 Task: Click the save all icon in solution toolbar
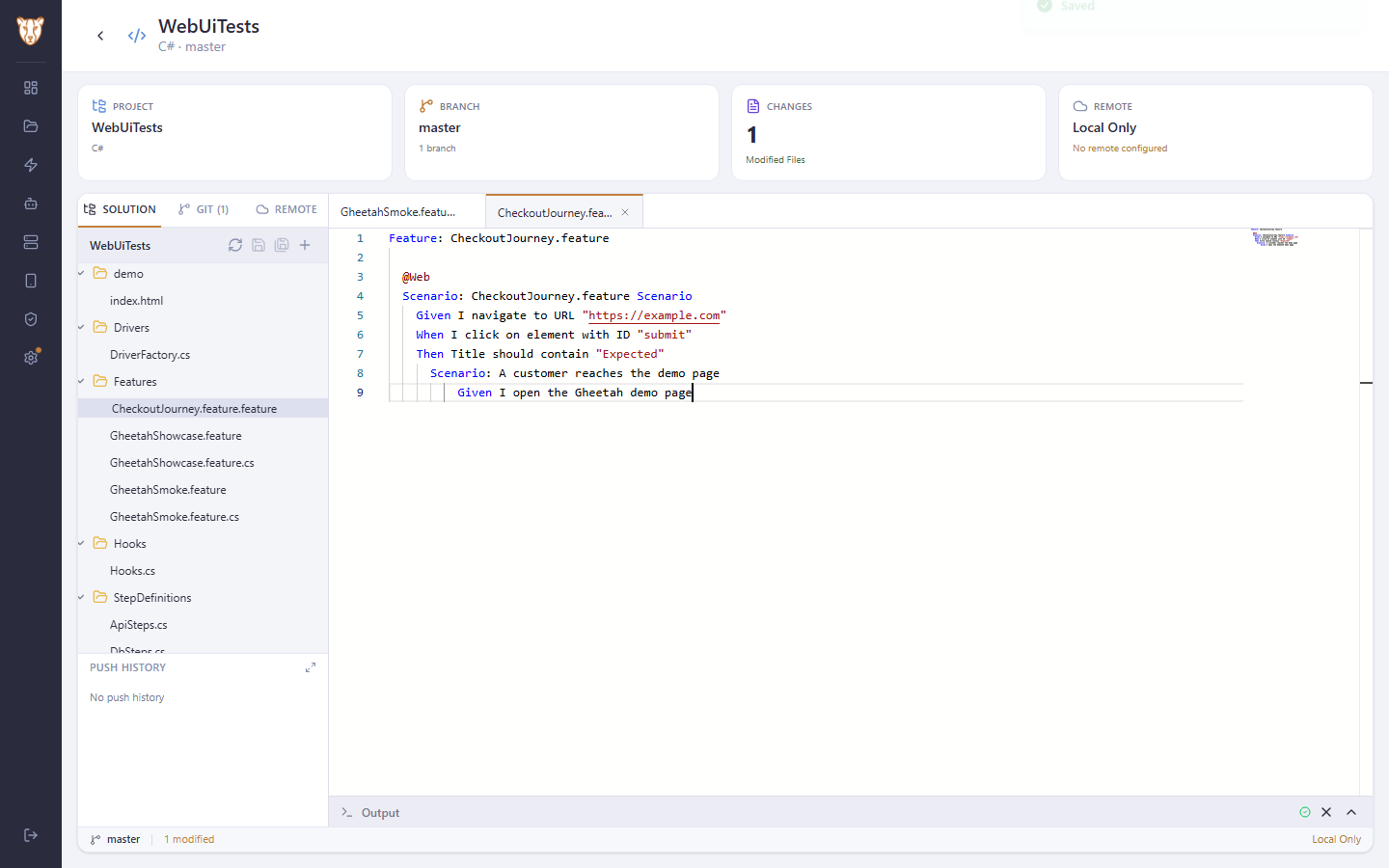[x=282, y=245]
